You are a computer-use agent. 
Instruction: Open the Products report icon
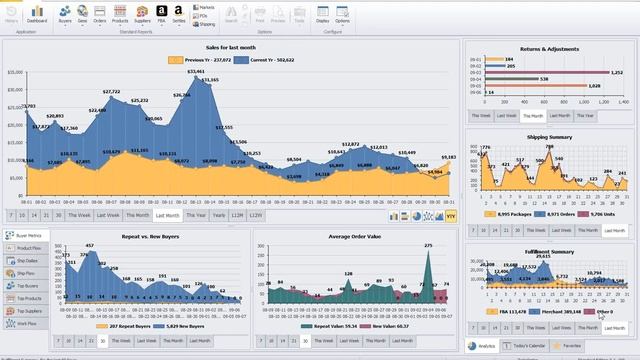(x=120, y=14)
